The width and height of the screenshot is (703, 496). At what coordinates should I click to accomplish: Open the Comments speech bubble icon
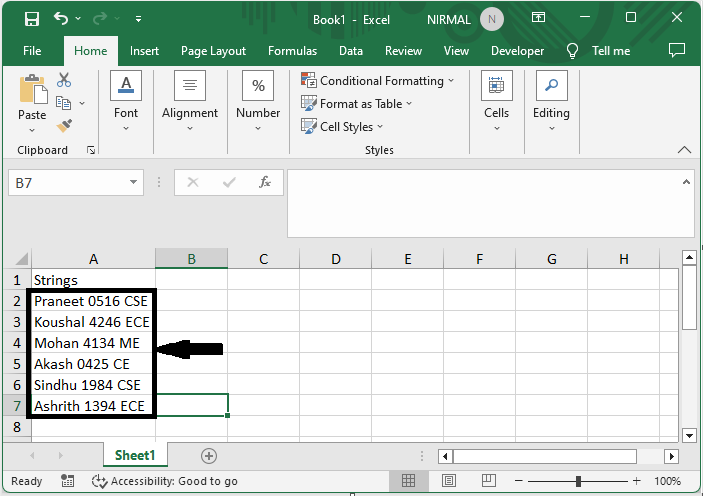(x=677, y=50)
